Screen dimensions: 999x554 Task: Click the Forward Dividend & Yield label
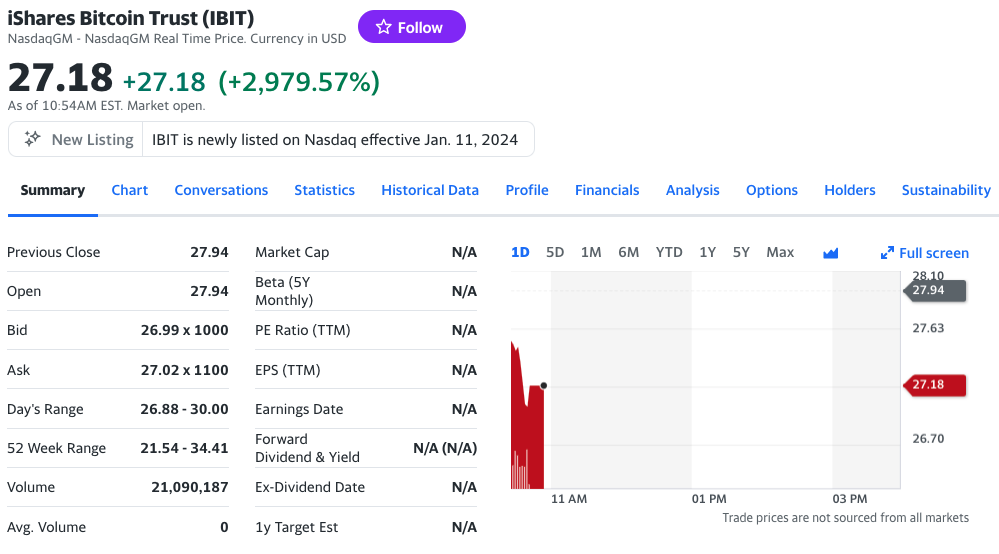coord(307,448)
